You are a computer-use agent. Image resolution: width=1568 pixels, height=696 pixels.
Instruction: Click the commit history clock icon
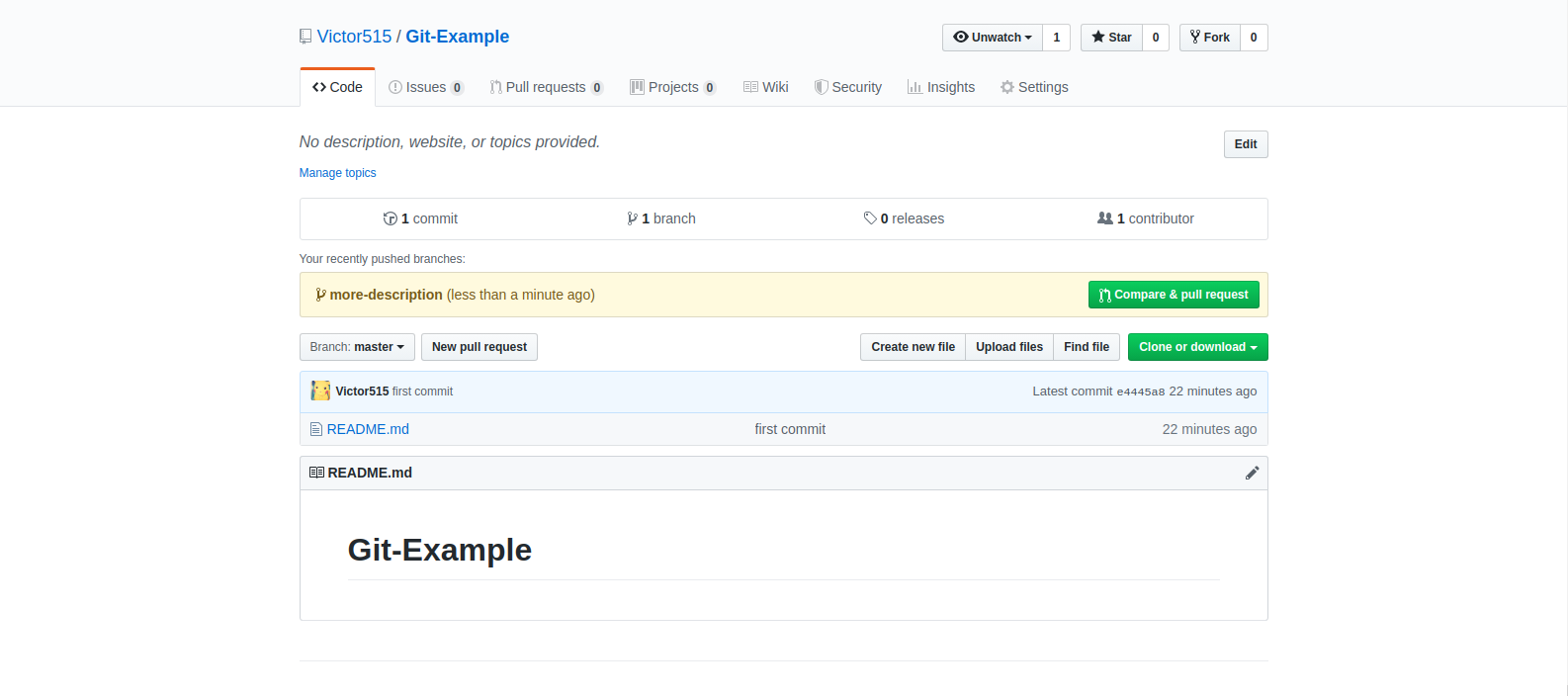(390, 218)
